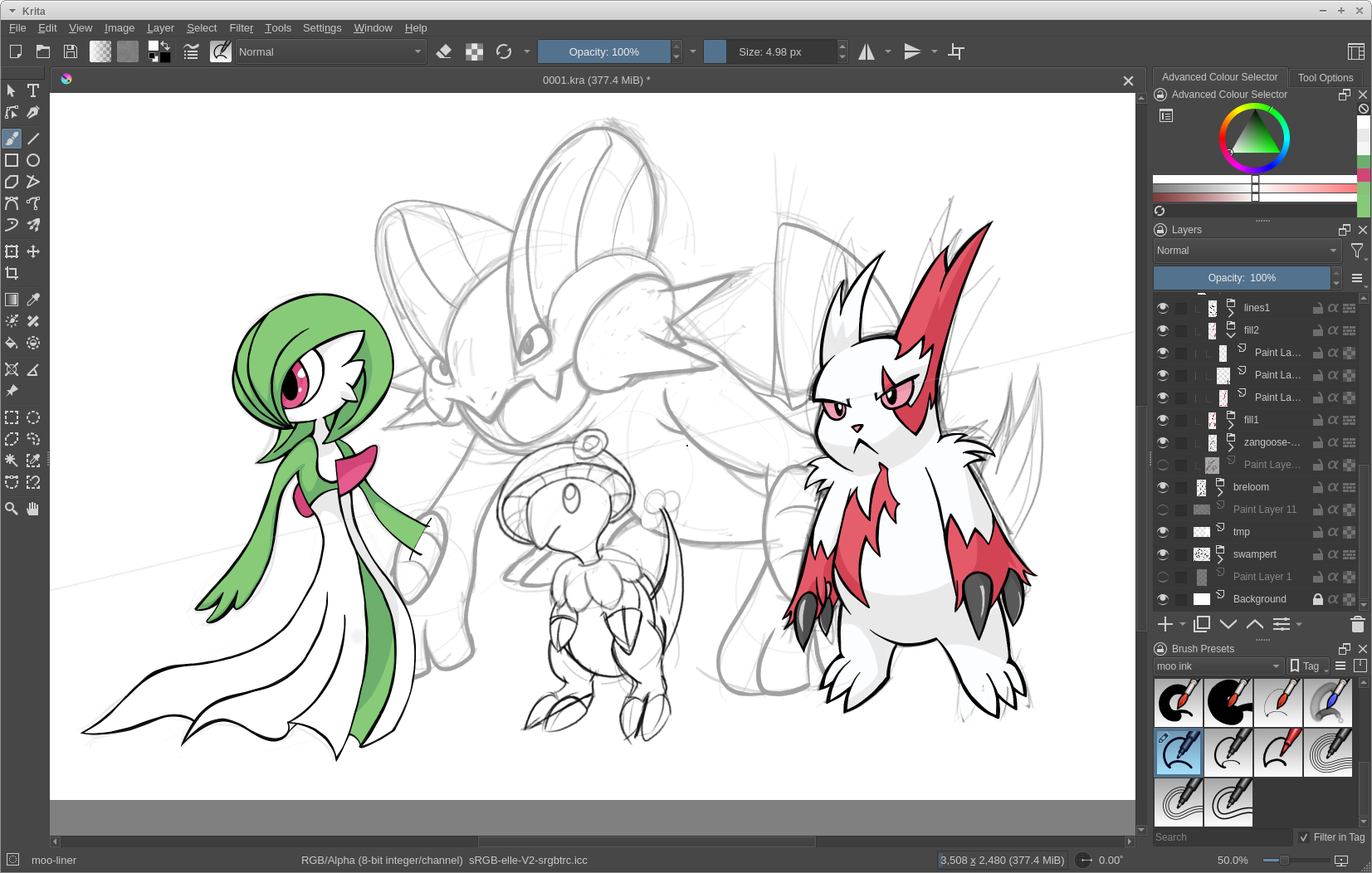Open the Filter menu
Screen dimensions: 1372x873
[241, 27]
